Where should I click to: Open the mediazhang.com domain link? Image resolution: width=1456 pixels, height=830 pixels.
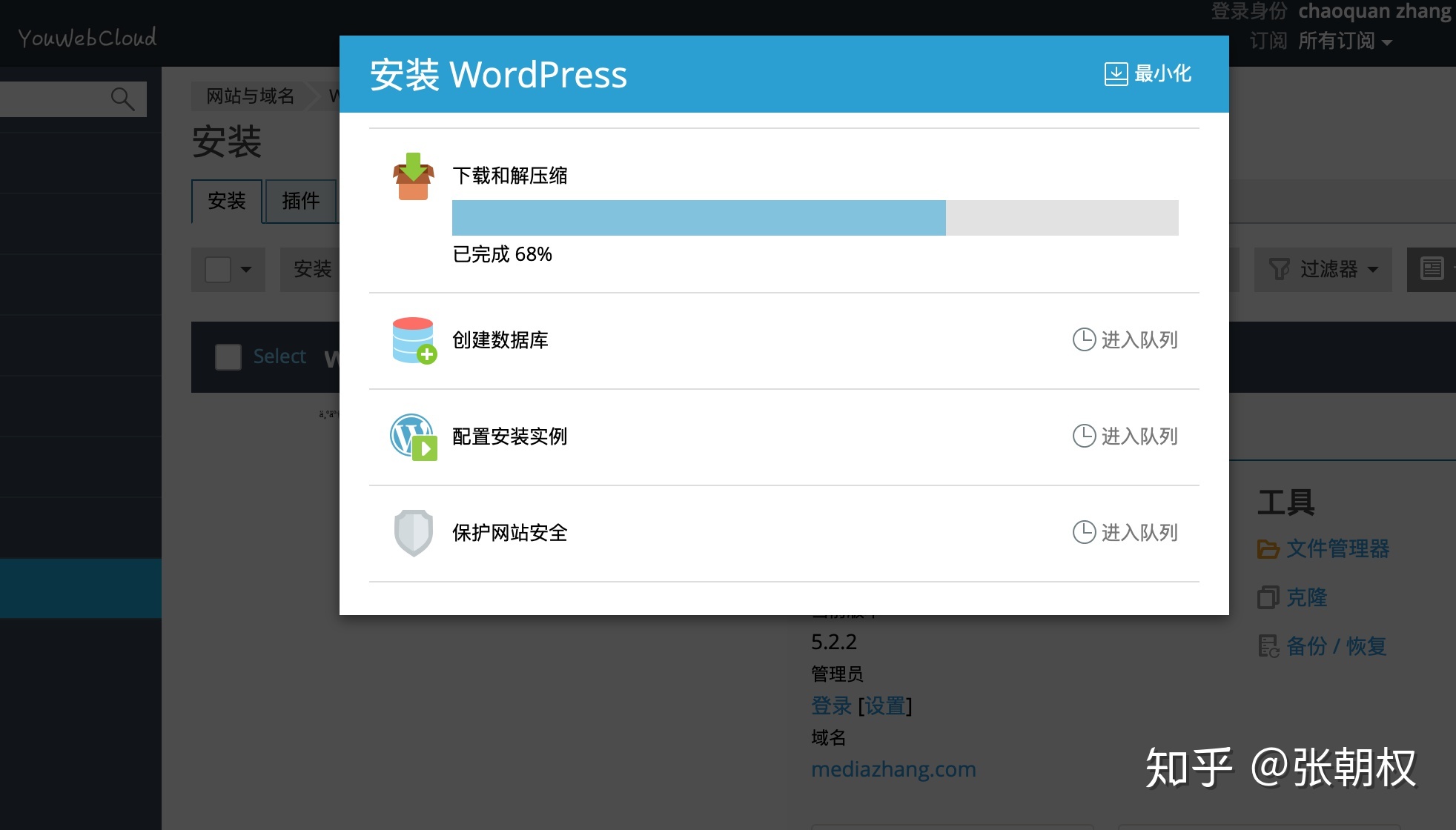[x=893, y=769]
